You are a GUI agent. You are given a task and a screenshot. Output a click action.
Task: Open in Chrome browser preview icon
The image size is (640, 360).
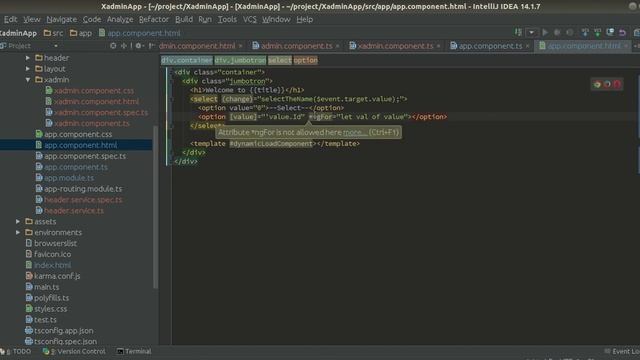click(597, 84)
